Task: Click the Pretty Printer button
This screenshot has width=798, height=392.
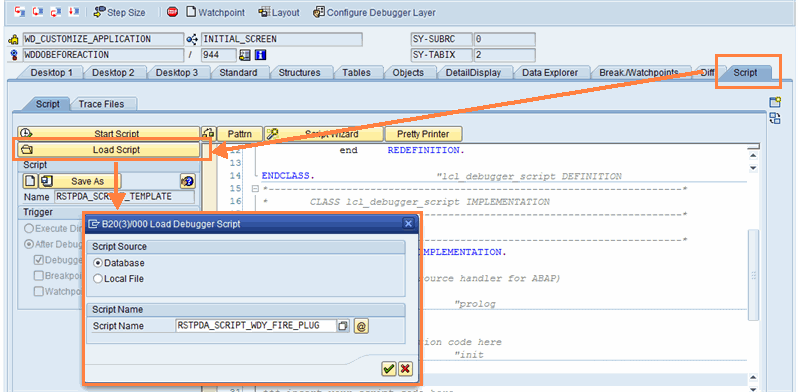Action: (x=423, y=134)
